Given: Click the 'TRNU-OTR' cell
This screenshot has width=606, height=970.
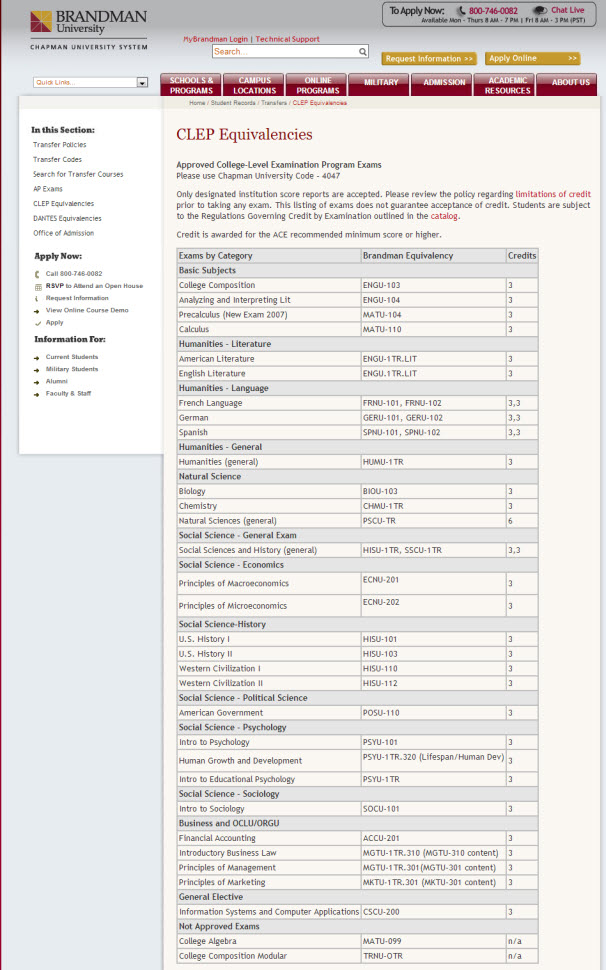Looking at the screenshot, I should point(433,956).
